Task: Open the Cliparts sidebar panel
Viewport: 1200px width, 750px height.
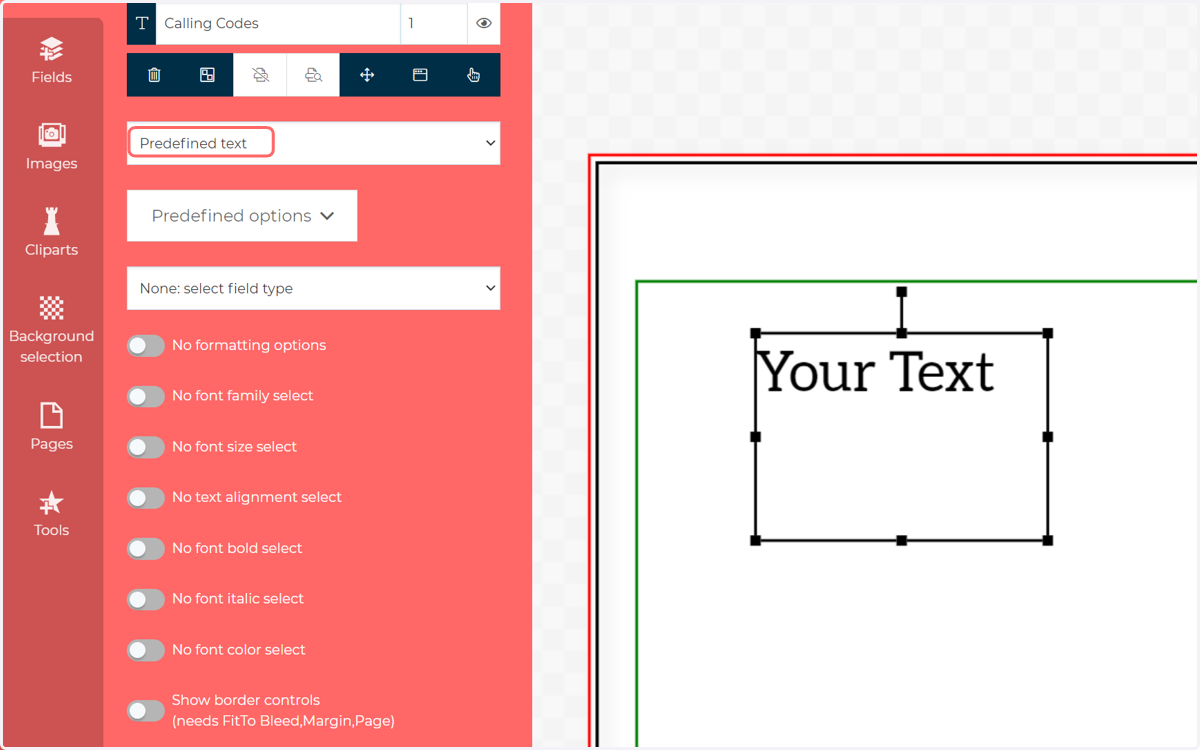Action: point(51,233)
